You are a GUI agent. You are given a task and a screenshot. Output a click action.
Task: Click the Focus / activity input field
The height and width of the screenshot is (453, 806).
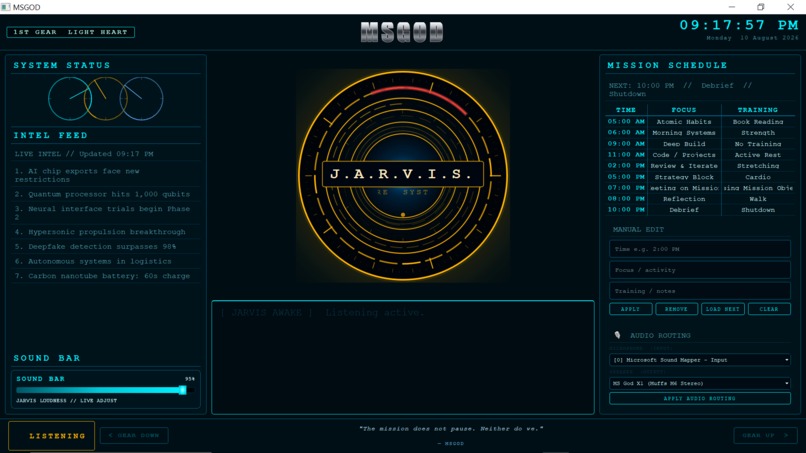(x=700, y=270)
